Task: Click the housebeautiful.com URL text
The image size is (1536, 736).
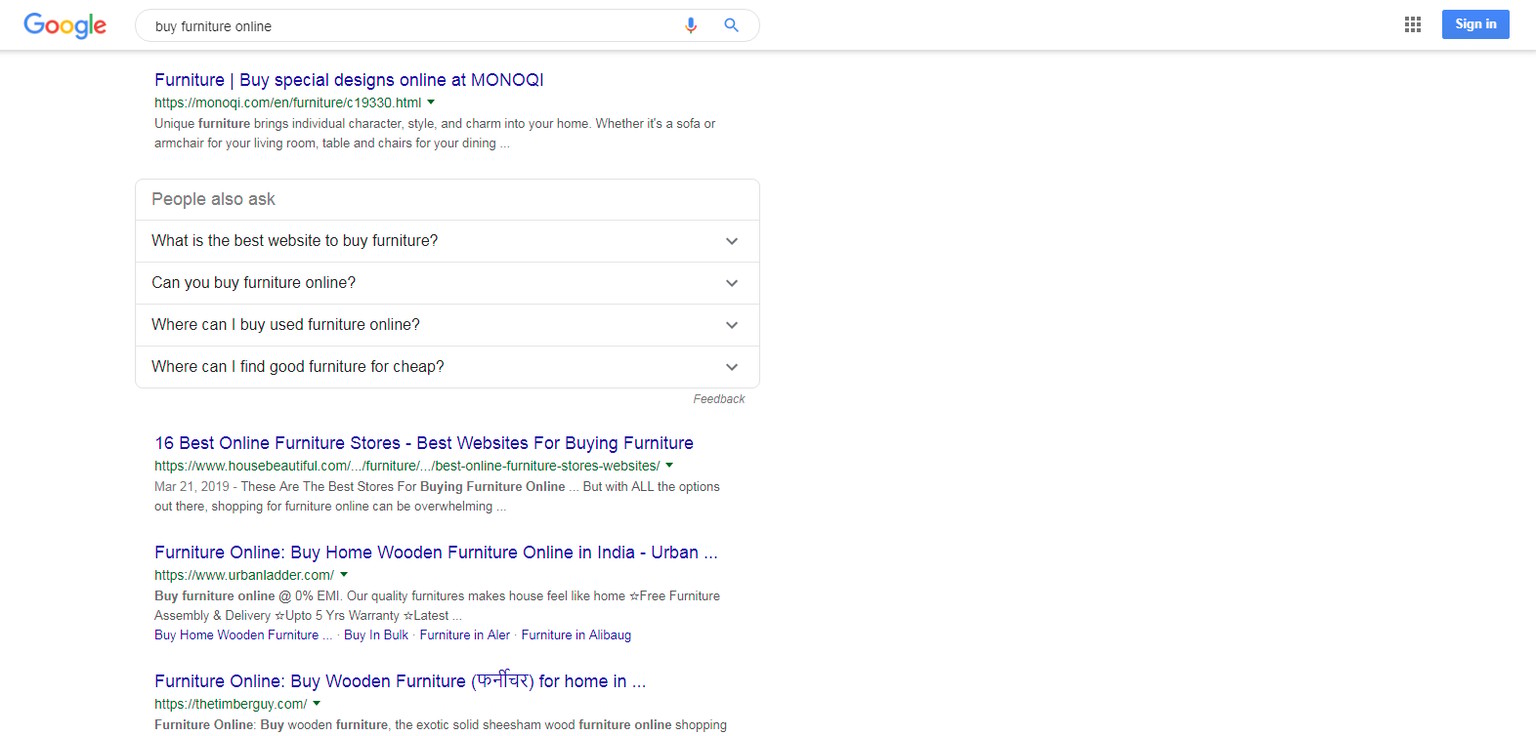Action: click(x=407, y=466)
